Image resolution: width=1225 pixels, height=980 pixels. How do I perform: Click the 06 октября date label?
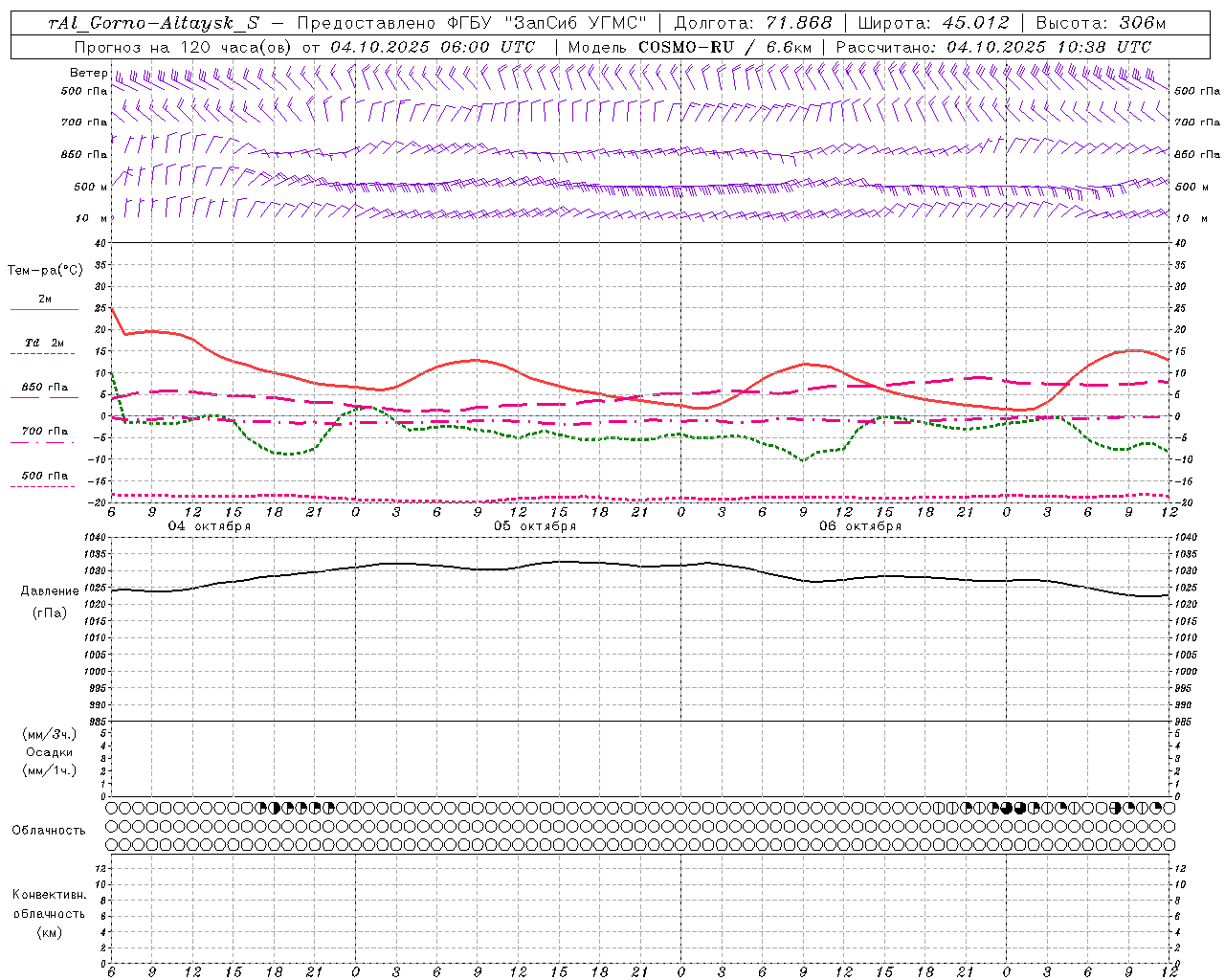click(x=860, y=525)
